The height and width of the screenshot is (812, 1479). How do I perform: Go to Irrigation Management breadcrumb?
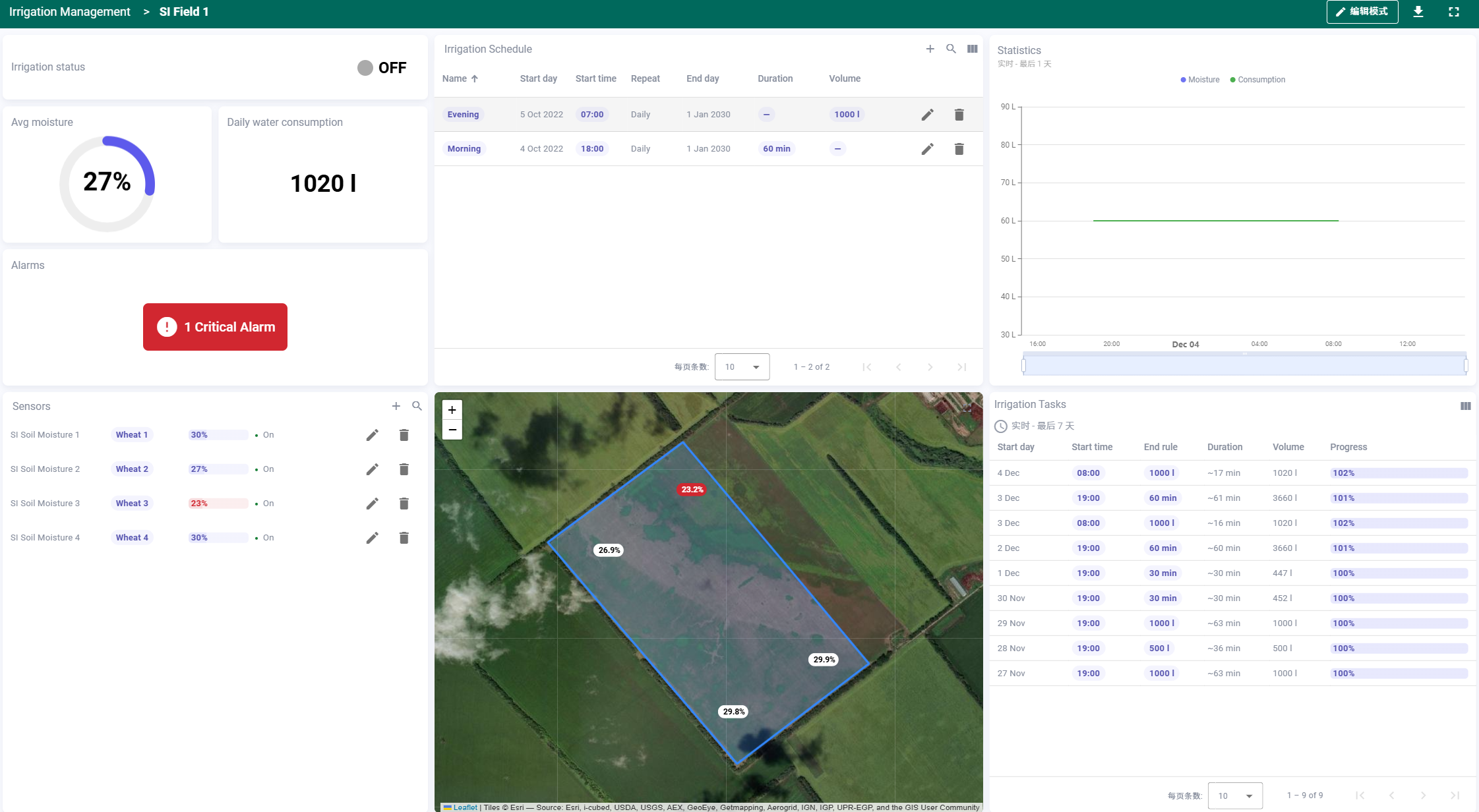[x=70, y=12]
